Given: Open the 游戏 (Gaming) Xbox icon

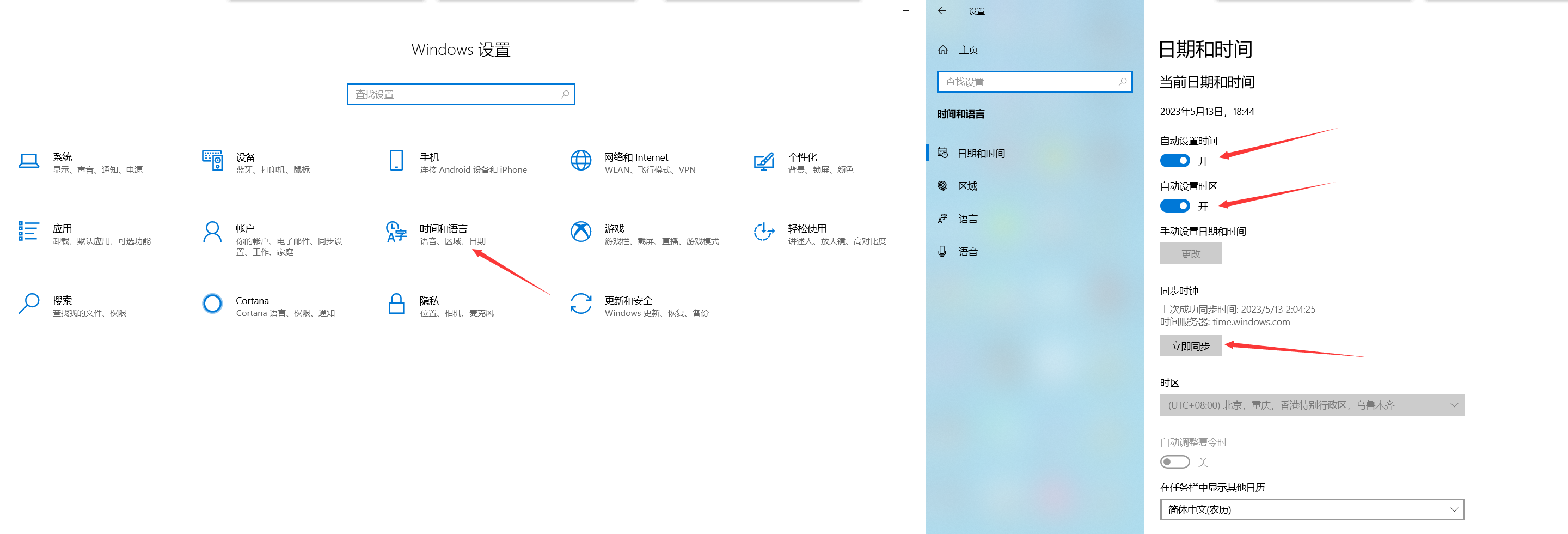Looking at the screenshot, I should coord(581,232).
